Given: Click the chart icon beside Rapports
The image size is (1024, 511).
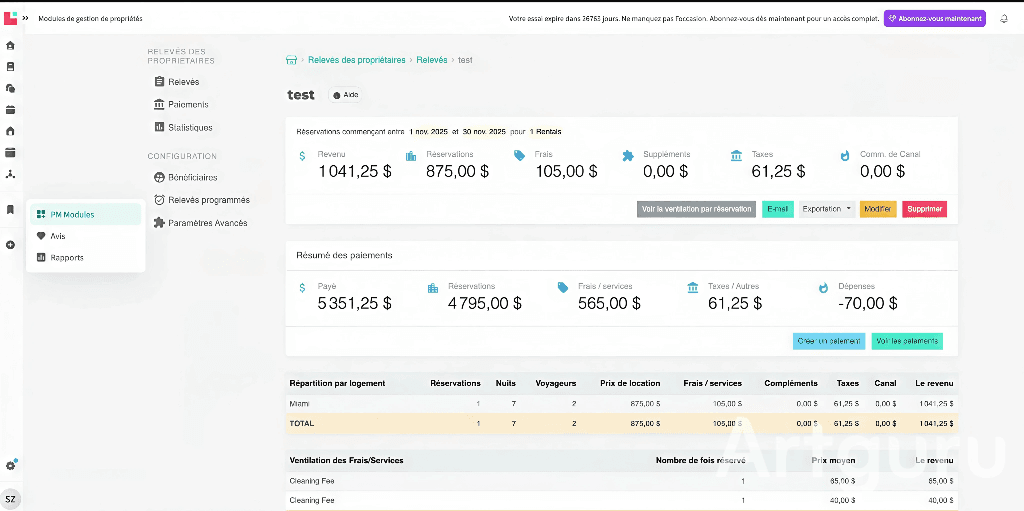Looking at the screenshot, I should point(41,257).
